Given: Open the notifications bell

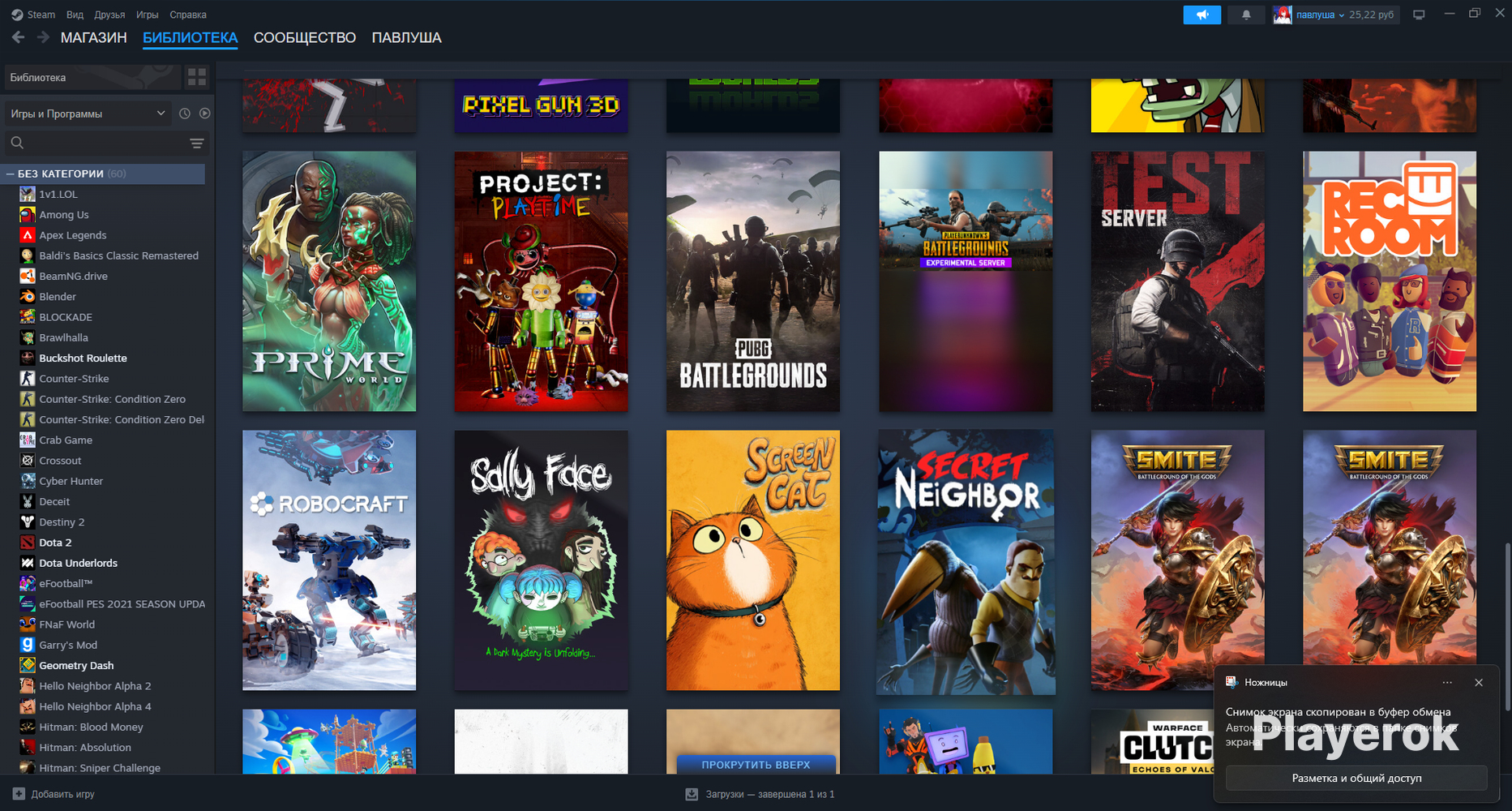Looking at the screenshot, I should (x=1246, y=15).
